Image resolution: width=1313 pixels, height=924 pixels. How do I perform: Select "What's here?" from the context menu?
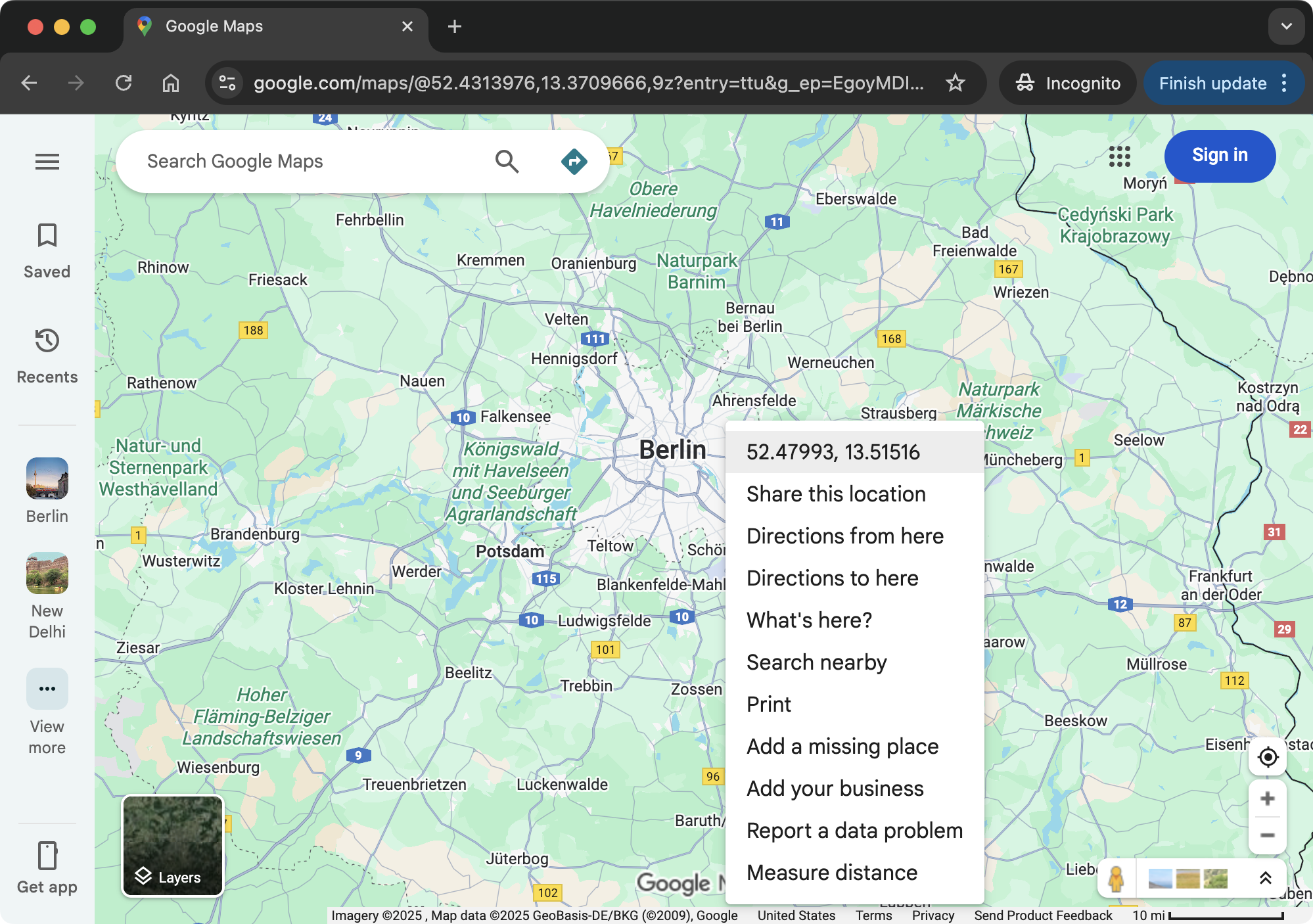tap(808, 620)
